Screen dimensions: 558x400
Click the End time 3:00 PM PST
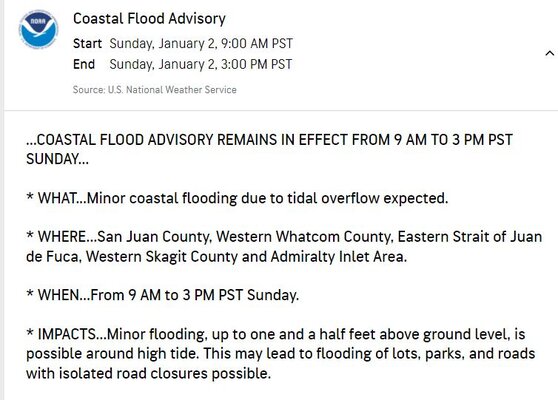(x=256, y=64)
